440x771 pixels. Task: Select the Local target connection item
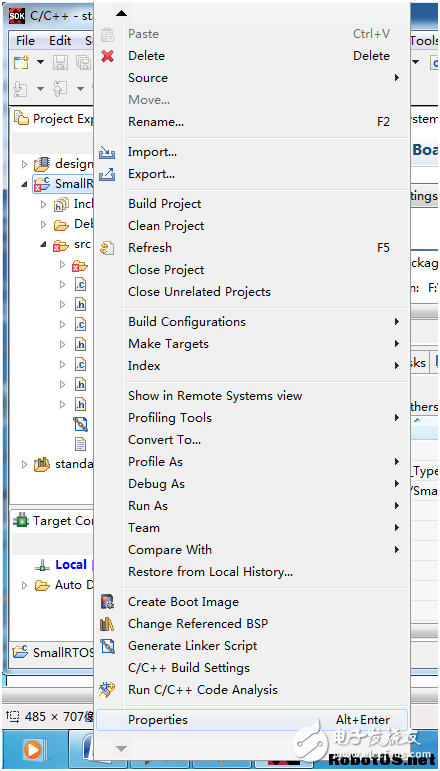pos(71,565)
